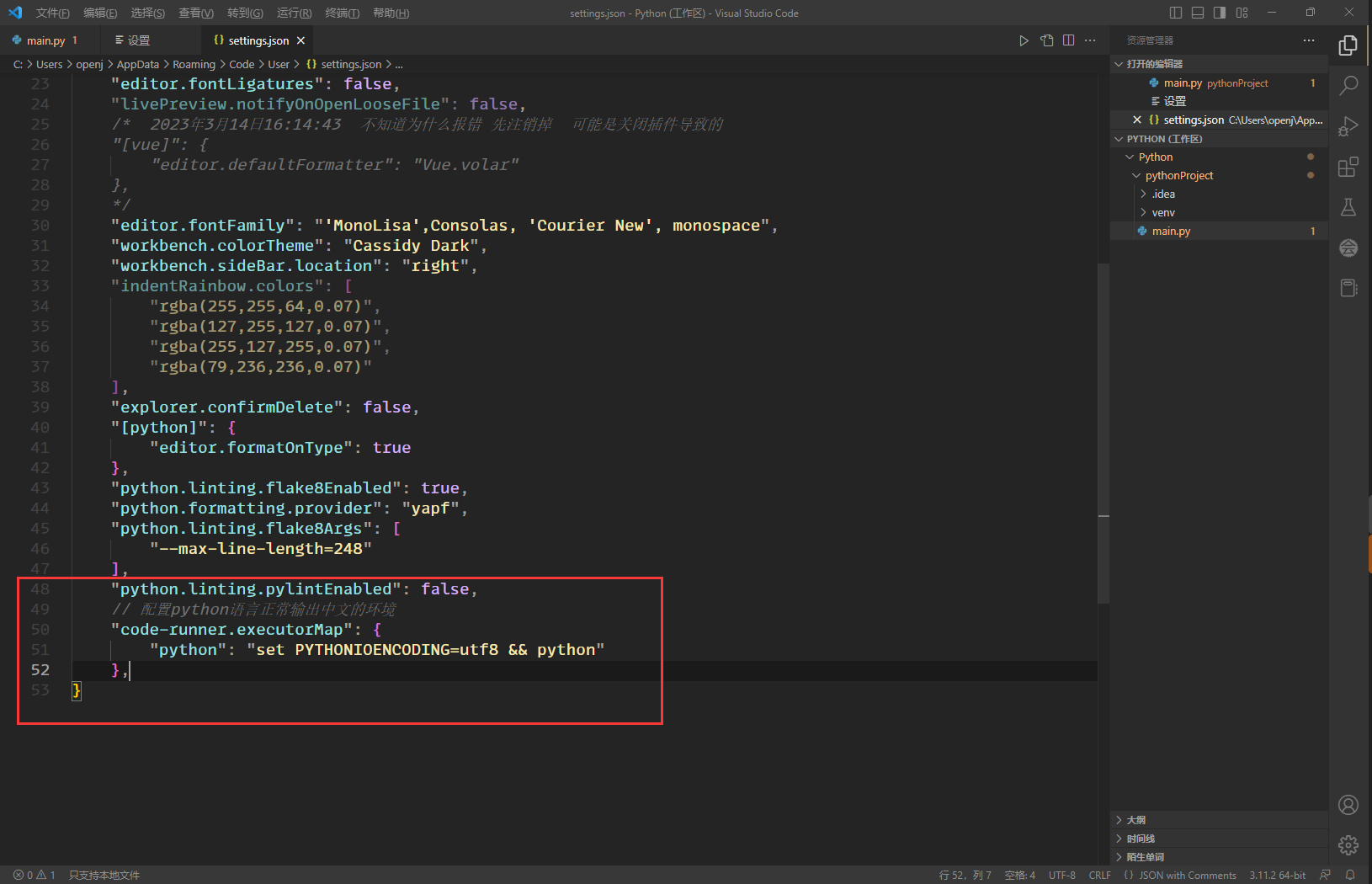Click line number 52 in gutter
Screen dimensions: 1372x884
click(x=40, y=669)
